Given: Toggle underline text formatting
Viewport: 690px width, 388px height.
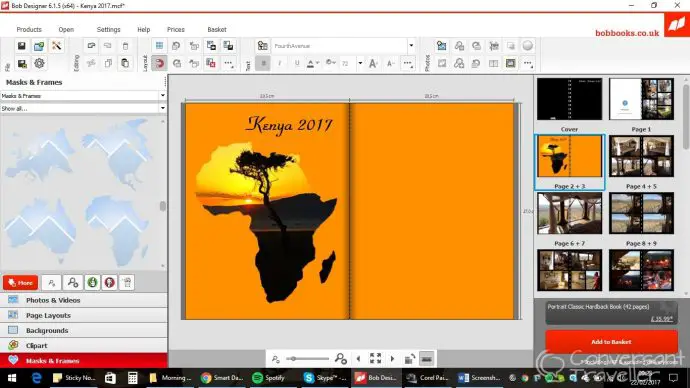Looking at the screenshot, I should click(297, 63).
